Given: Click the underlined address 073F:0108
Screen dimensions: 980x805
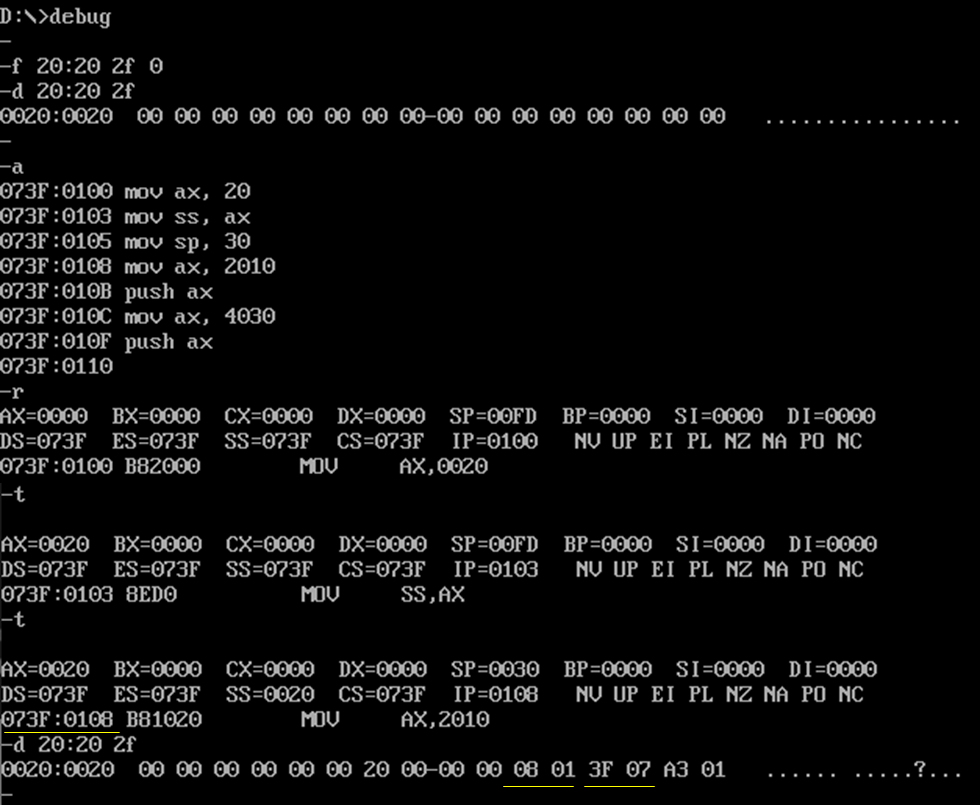Looking at the screenshot, I should click(58, 719).
